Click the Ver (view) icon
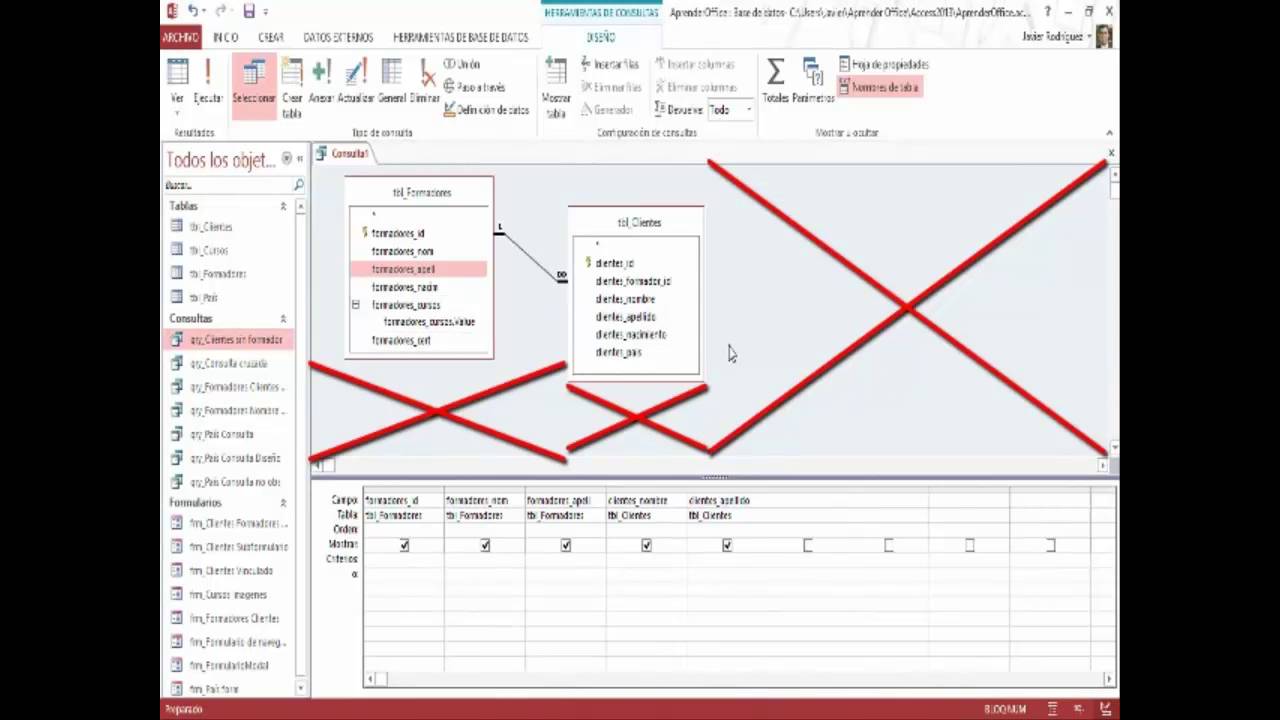 [177, 72]
